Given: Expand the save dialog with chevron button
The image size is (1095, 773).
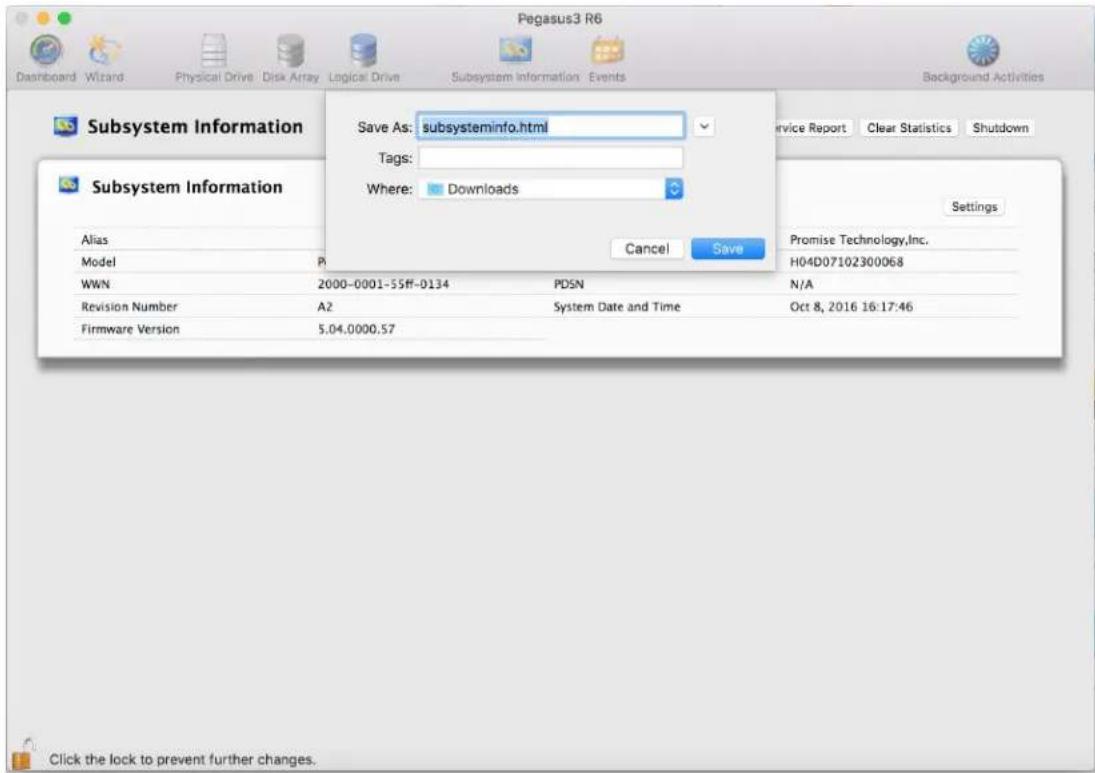Looking at the screenshot, I should click(x=704, y=127).
